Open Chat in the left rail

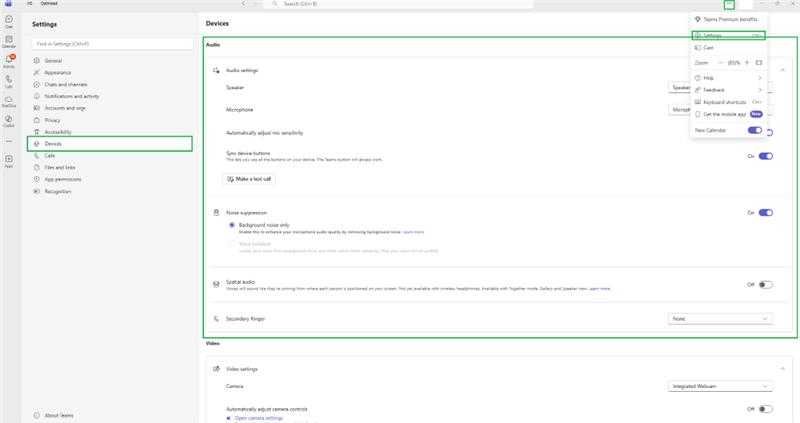[9, 21]
